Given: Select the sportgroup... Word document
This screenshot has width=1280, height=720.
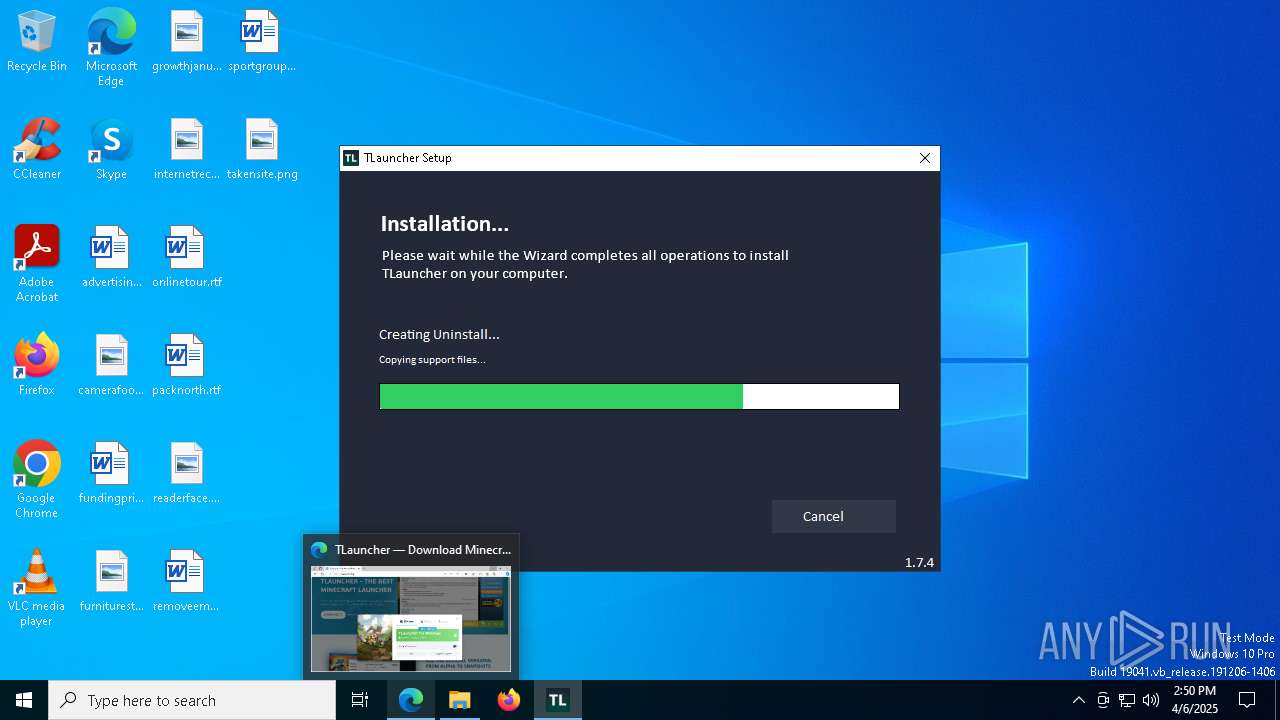Looking at the screenshot, I should pos(261,42).
